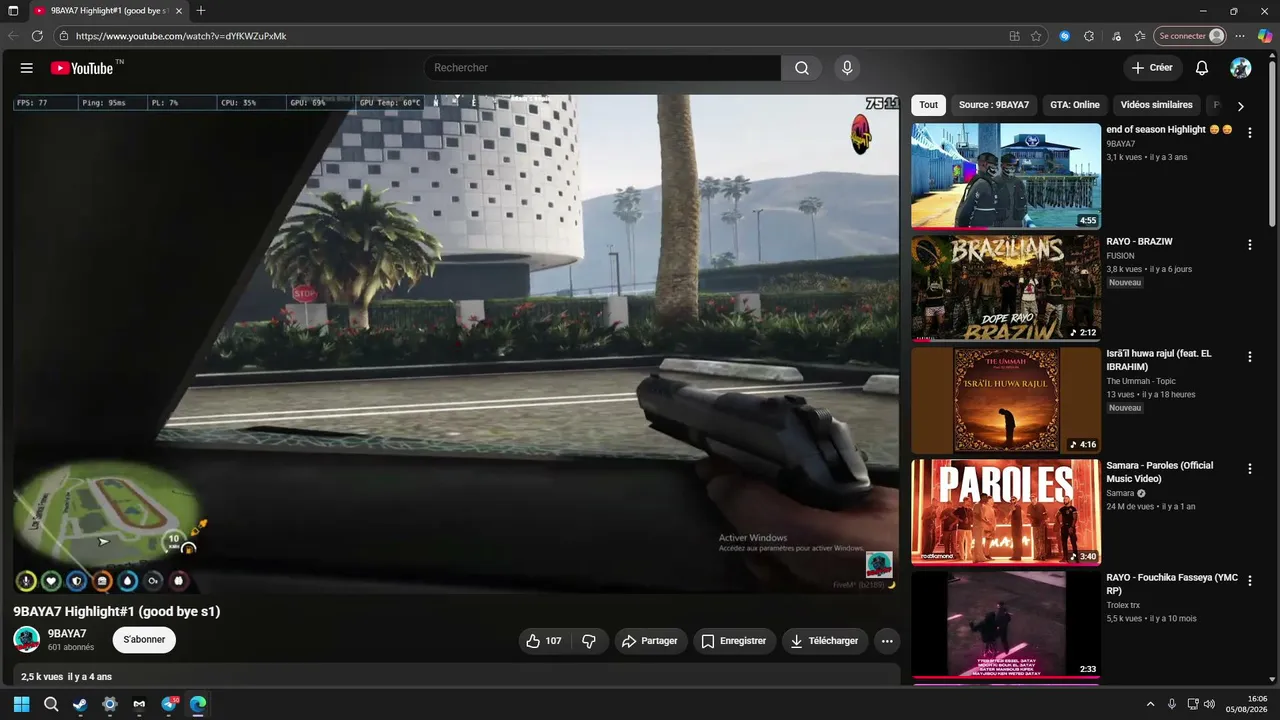This screenshot has height=720, width=1280.
Task: Open options for RAYO - Fouchika Fasseya
Action: 1249,581
